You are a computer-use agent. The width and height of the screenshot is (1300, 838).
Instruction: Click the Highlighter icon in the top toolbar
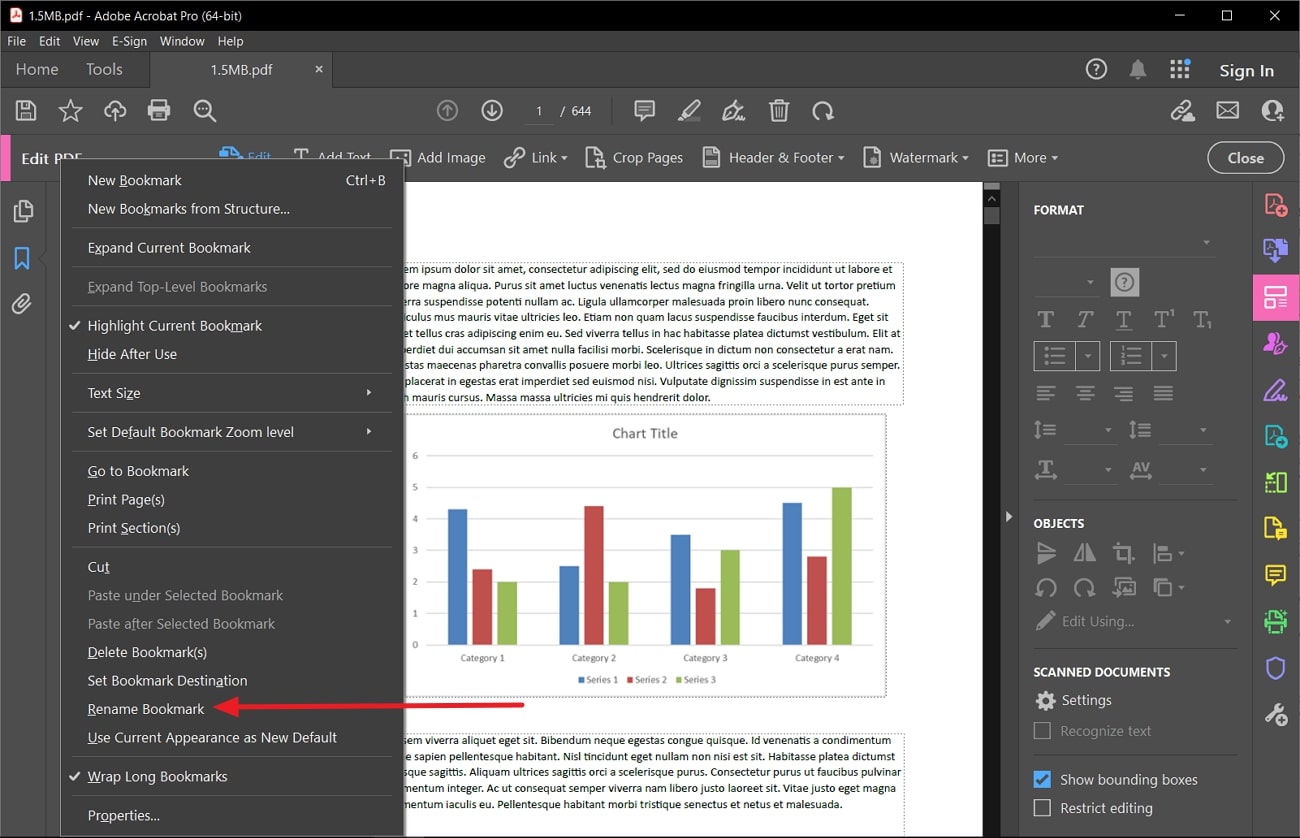click(688, 111)
